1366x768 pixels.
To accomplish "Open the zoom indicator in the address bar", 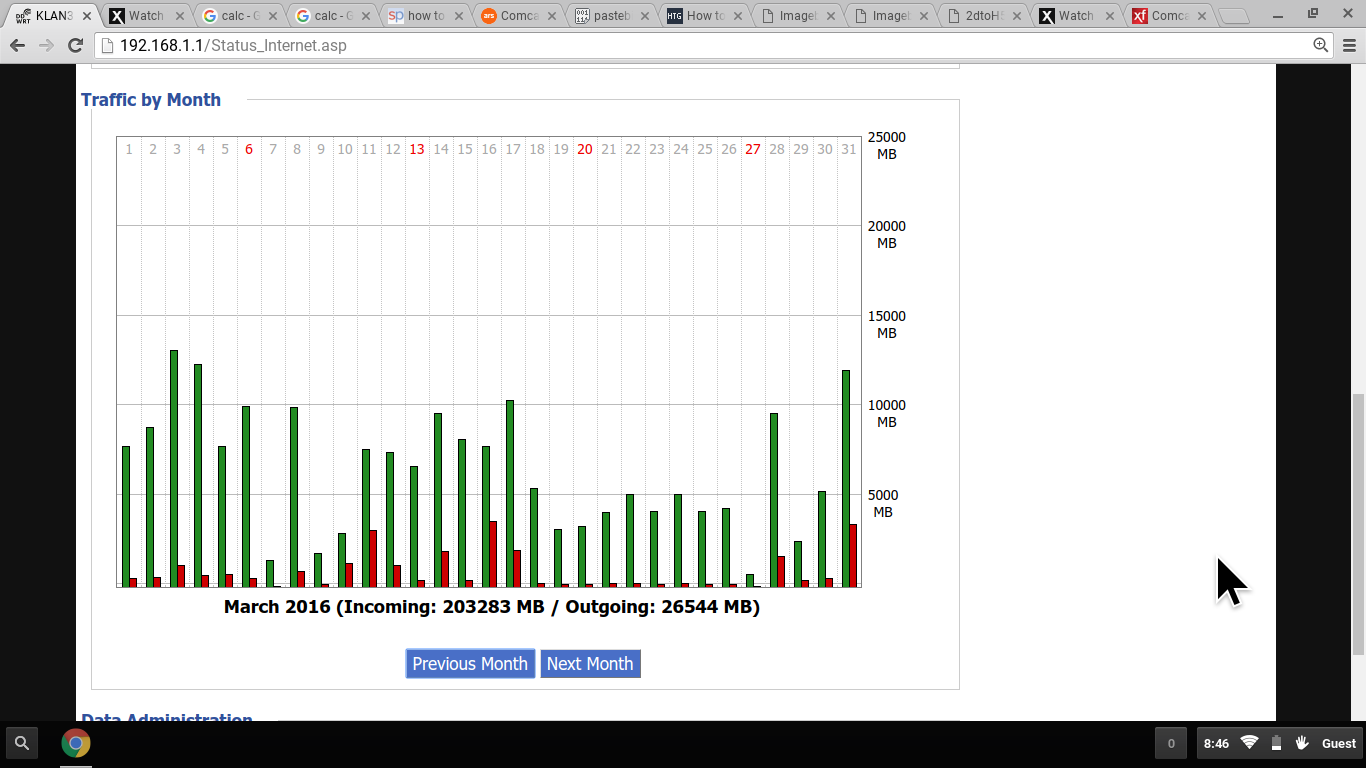I will [x=1321, y=45].
